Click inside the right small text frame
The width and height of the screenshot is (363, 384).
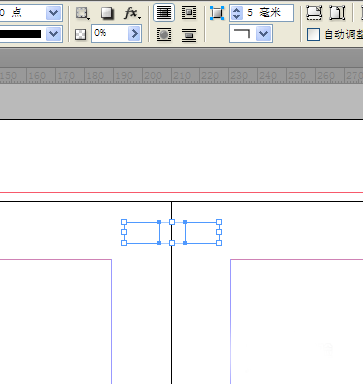pos(202,233)
